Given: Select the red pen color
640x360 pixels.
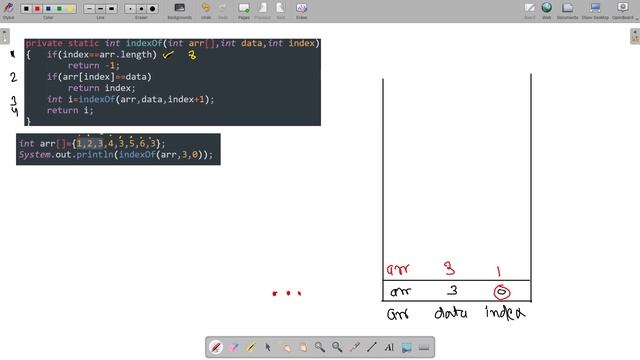Looking at the screenshot, I should pos(38,9).
